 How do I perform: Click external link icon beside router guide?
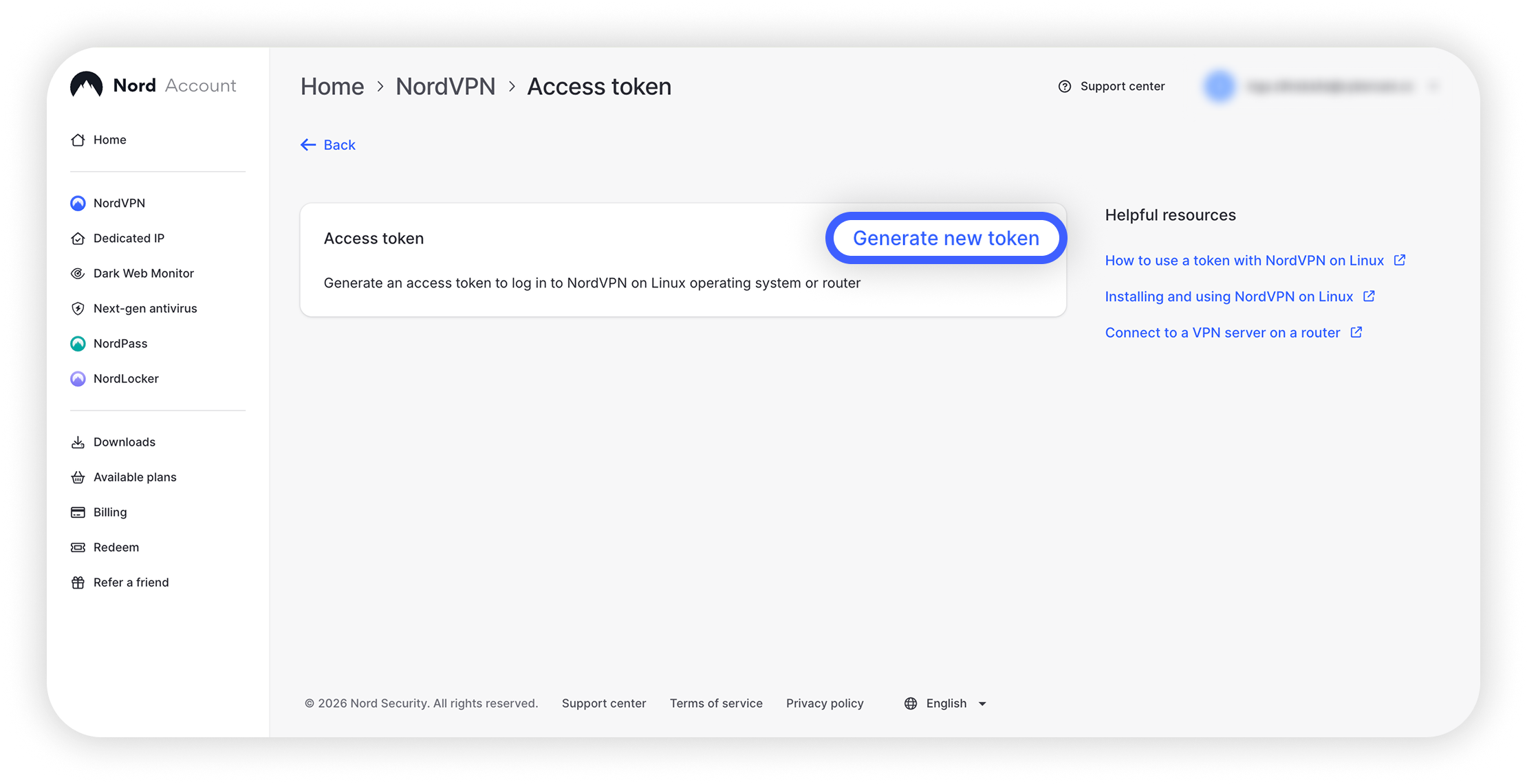pos(1356,332)
